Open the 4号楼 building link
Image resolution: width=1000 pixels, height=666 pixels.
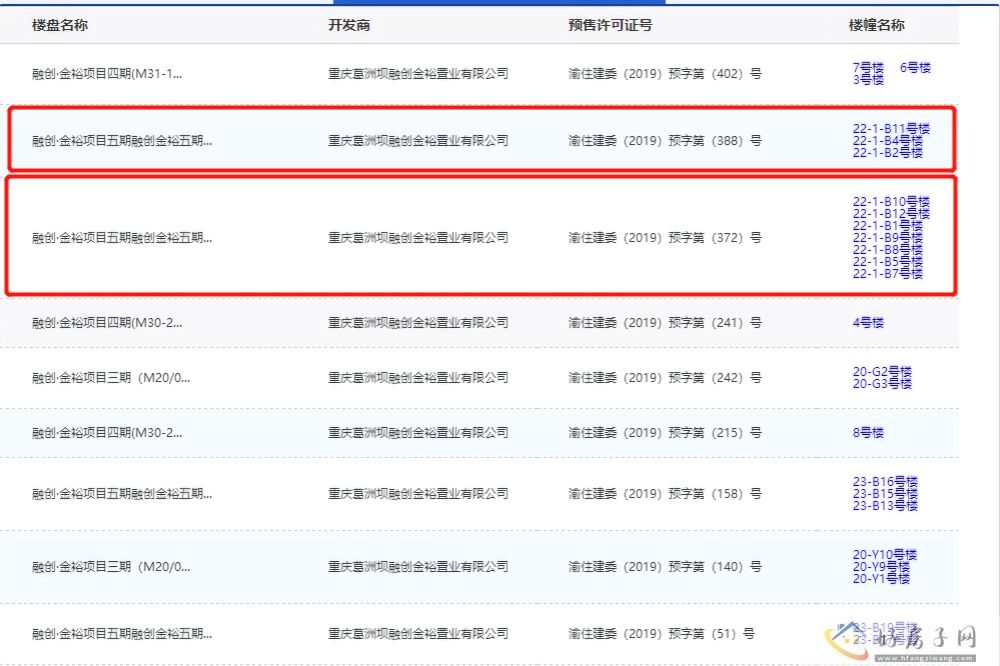(868, 323)
